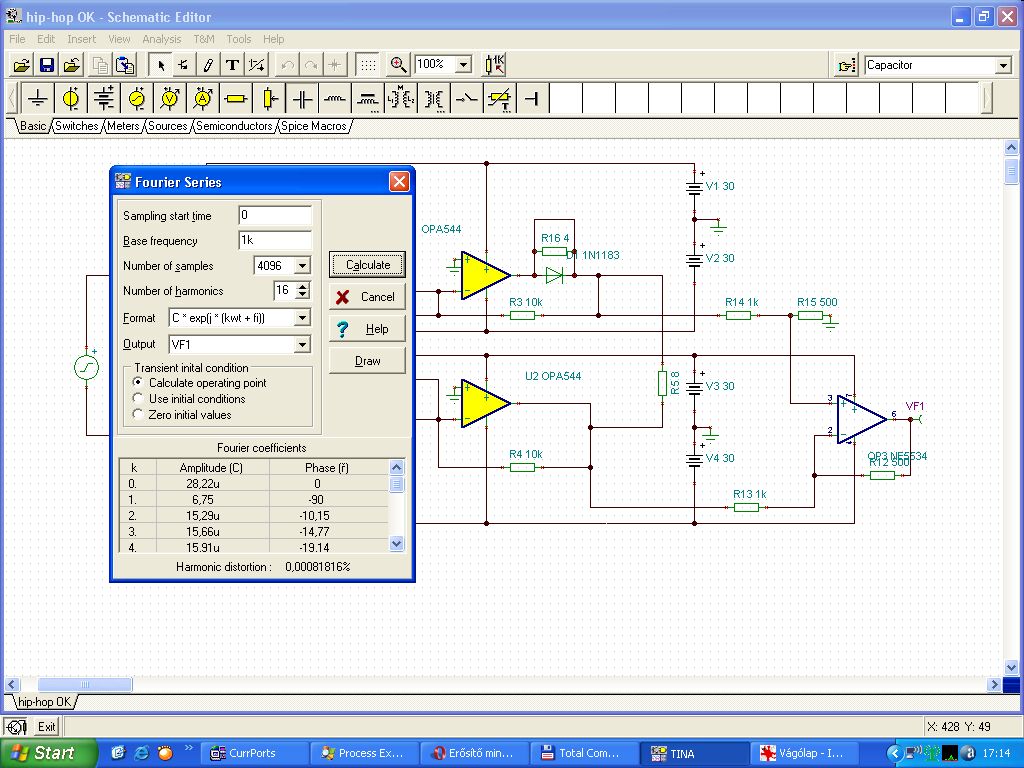Select the Resistor component icon

pos(236,99)
